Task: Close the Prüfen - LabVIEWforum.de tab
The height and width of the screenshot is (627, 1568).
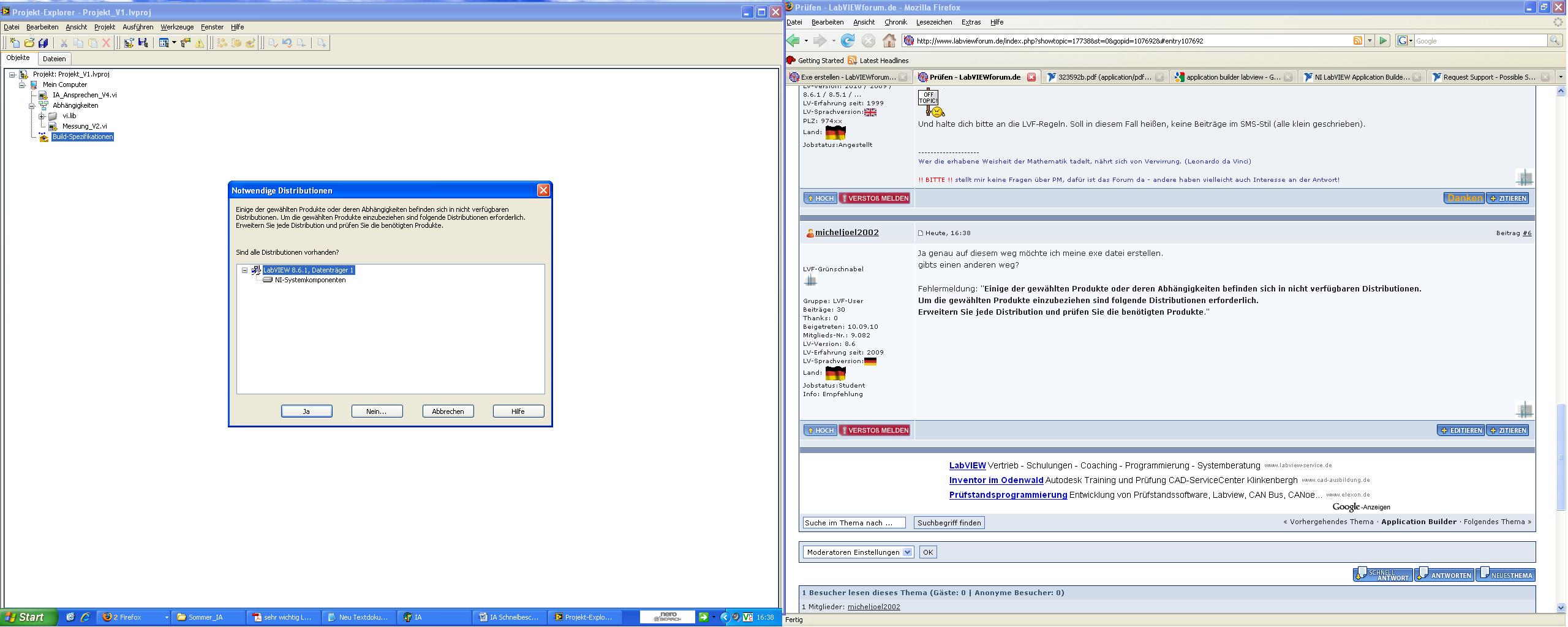Action: click(1031, 77)
